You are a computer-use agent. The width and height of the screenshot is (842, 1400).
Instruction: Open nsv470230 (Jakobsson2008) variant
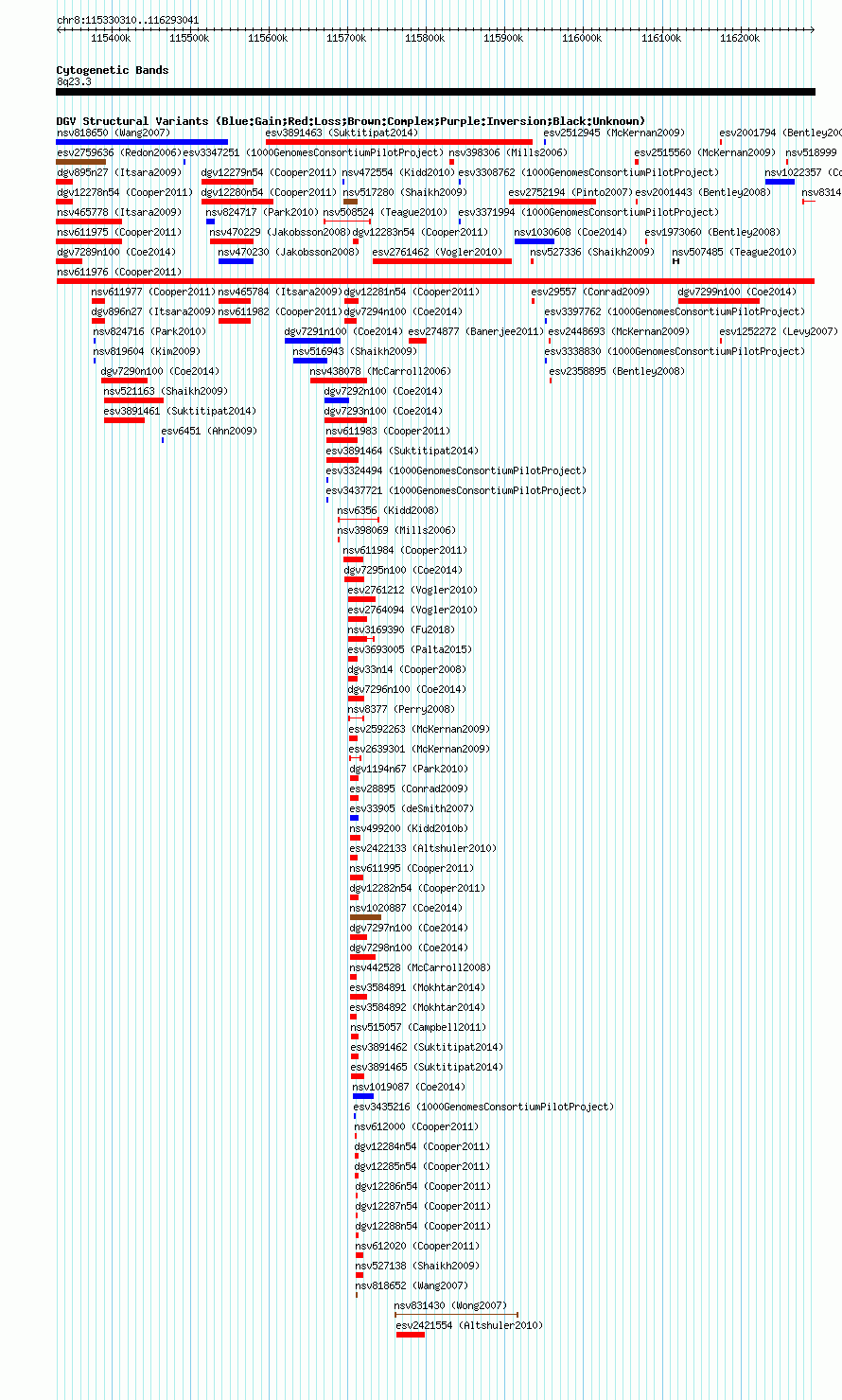point(289,252)
